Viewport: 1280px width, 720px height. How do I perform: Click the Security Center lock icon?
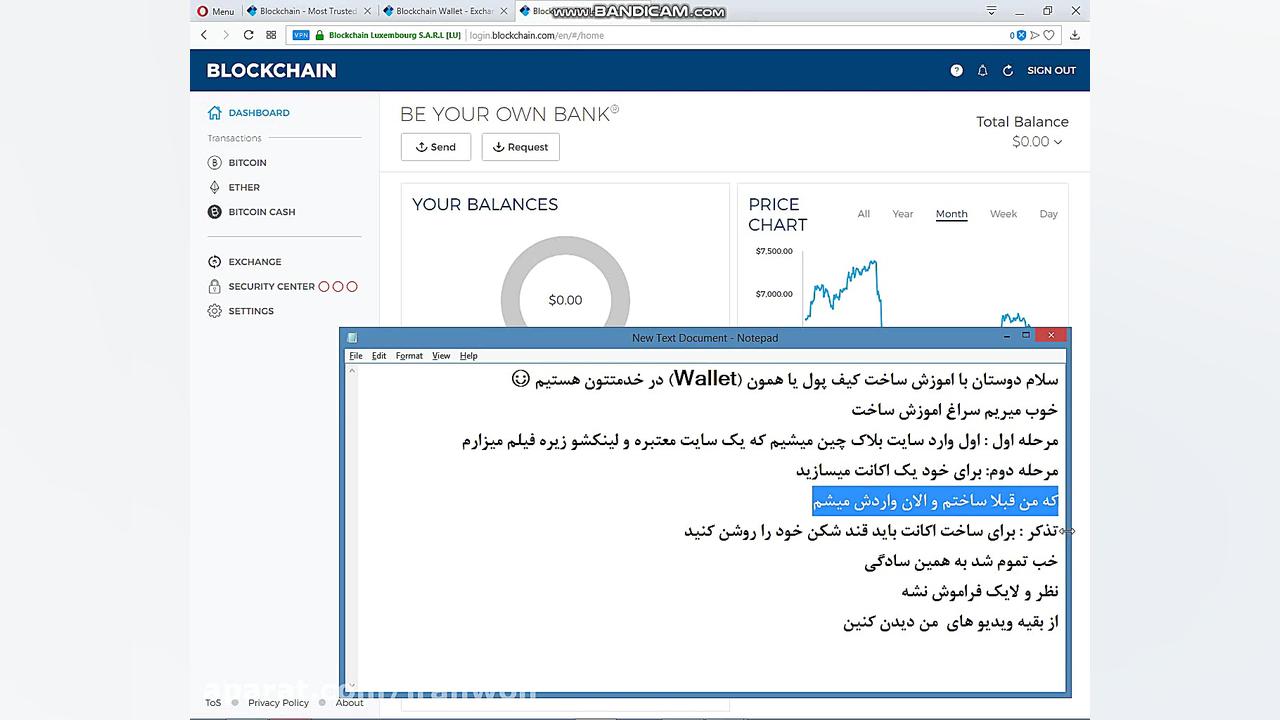click(x=214, y=286)
